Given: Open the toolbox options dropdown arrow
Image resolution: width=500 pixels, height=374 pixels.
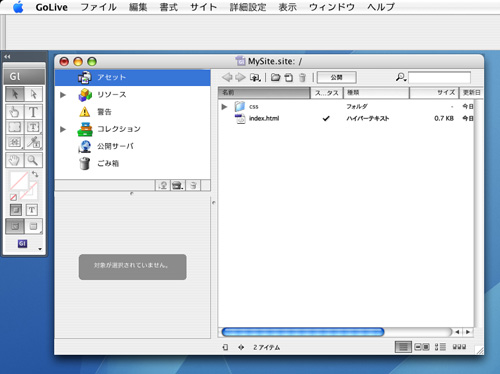Looking at the screenshot, I should [x=40, y=249].
